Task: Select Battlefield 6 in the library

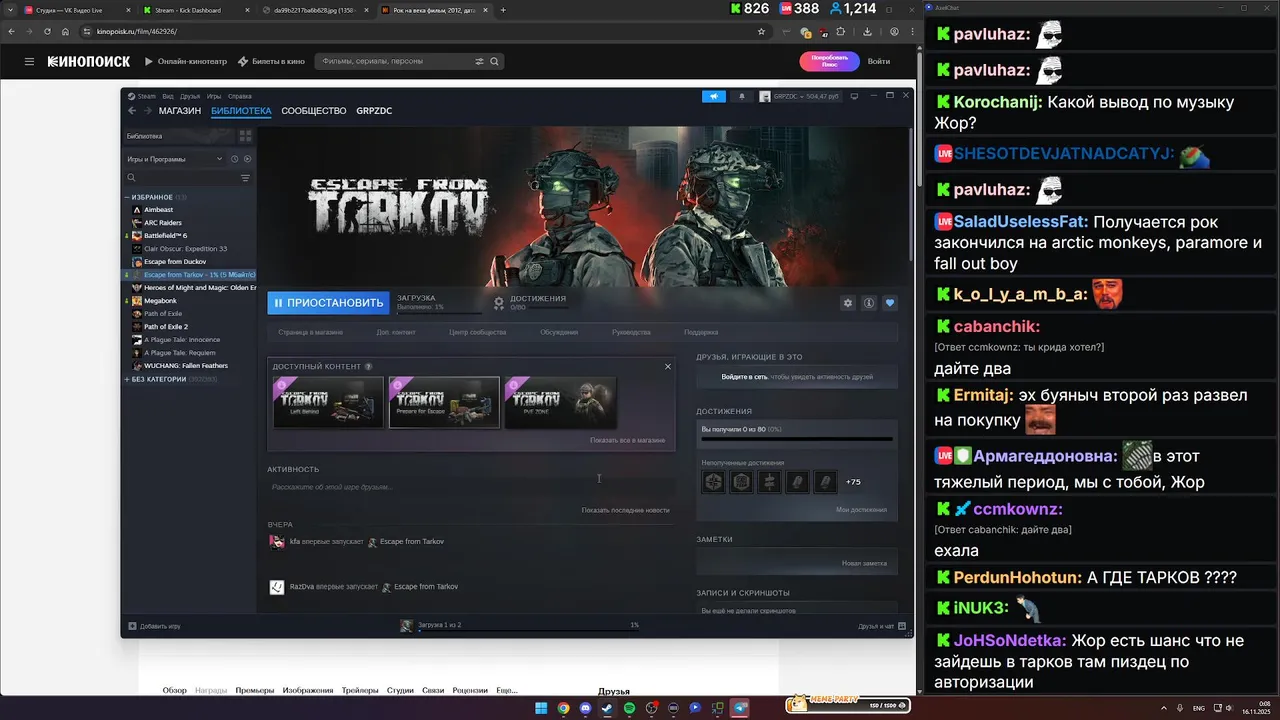Action: (x=166, y=235)
